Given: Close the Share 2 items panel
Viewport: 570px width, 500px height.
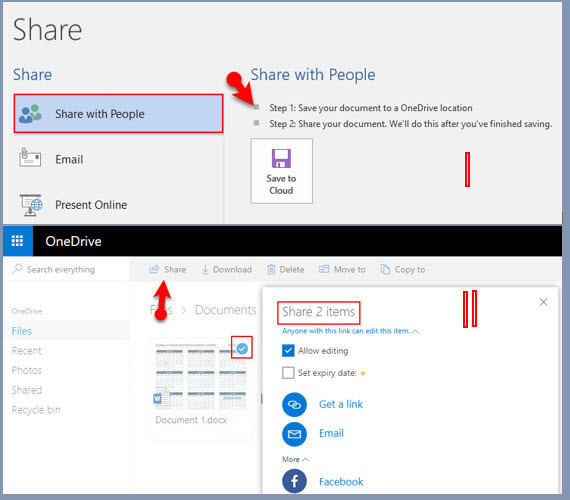Looking at the screenshot, I should point(543,302).
